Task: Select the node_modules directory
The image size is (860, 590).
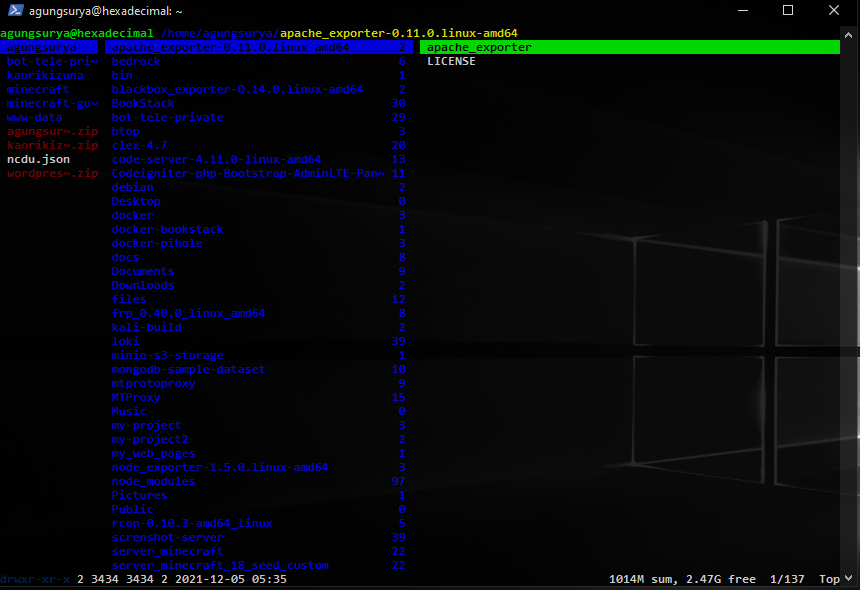Action: tap(153, 481)
